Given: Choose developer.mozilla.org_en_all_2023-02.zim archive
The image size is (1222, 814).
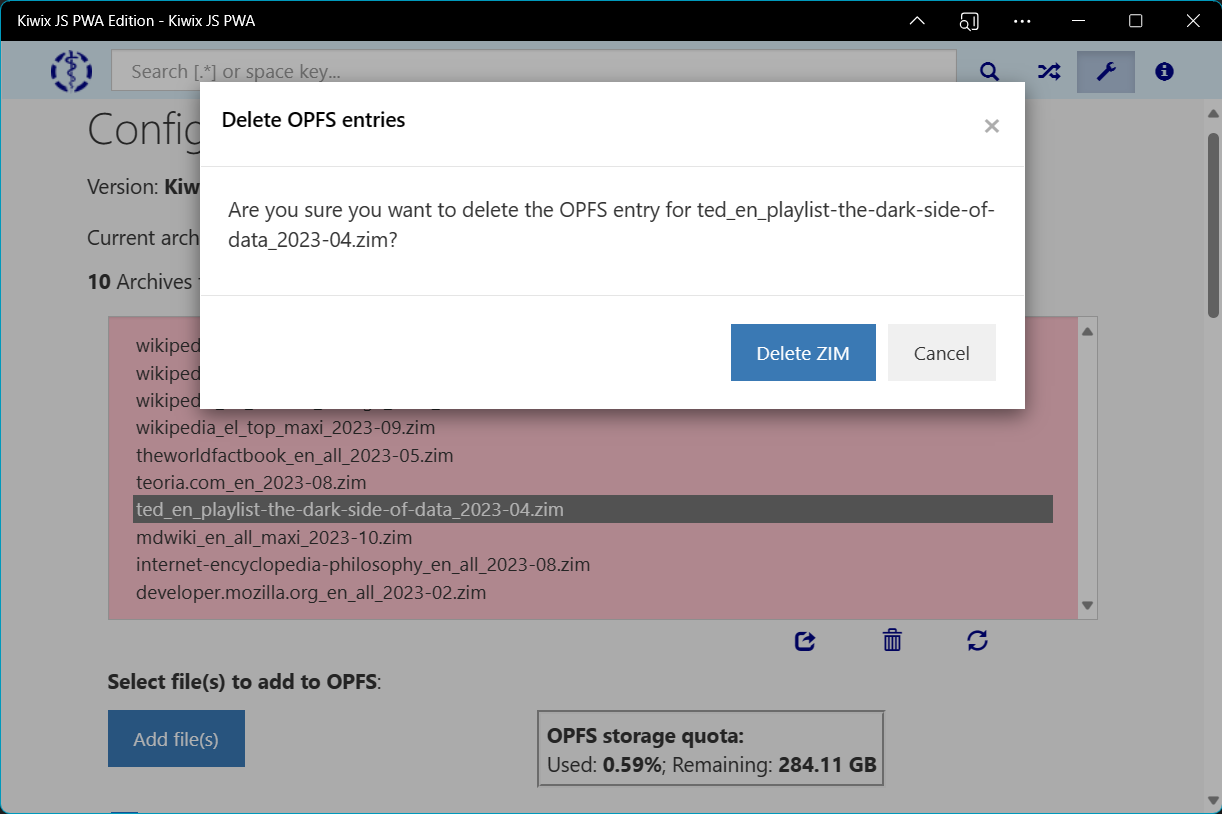Looking at the screenshot, I should point(311,592).
